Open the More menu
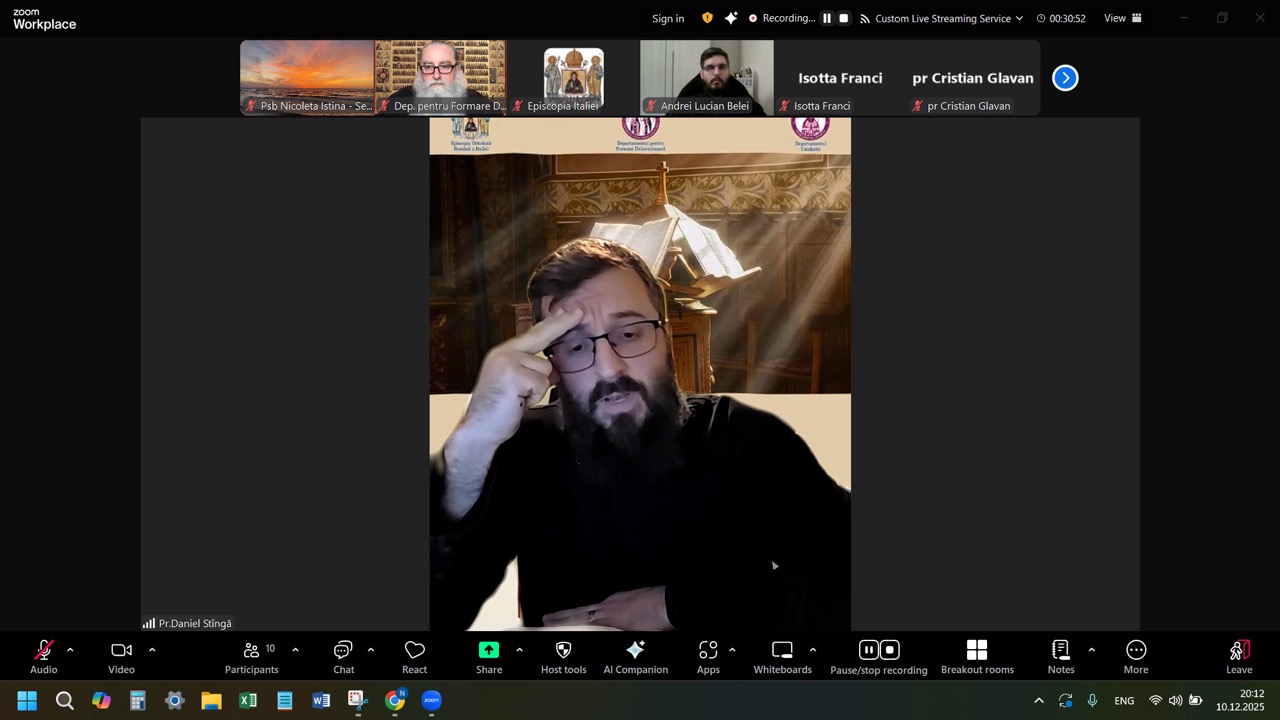The width and height of the screenshot is (1280, 720). coord(1135,657)
